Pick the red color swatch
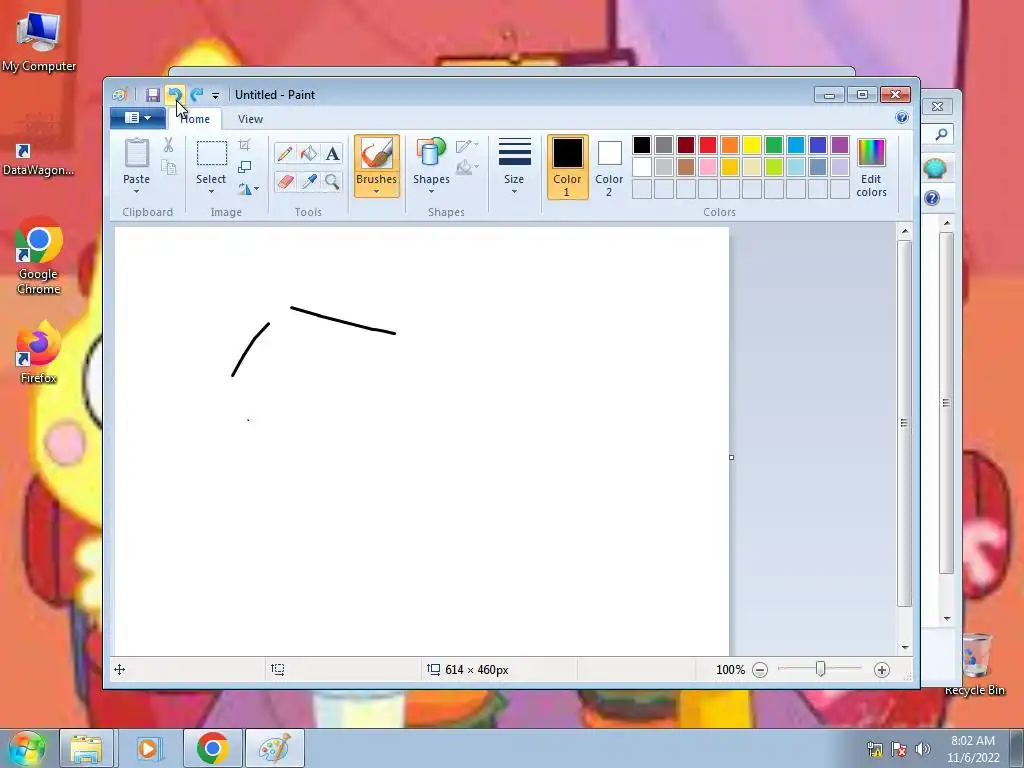 pyautogui.click(x=708, y=145)
